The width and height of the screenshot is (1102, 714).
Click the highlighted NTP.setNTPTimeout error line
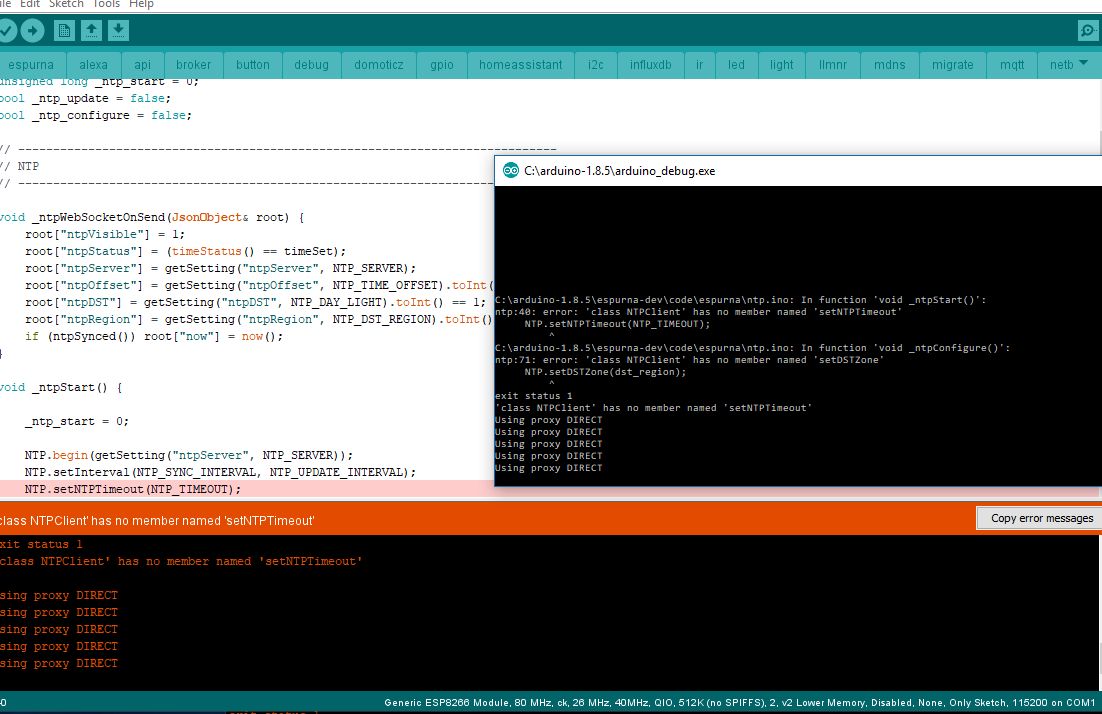tap(130, 488)
